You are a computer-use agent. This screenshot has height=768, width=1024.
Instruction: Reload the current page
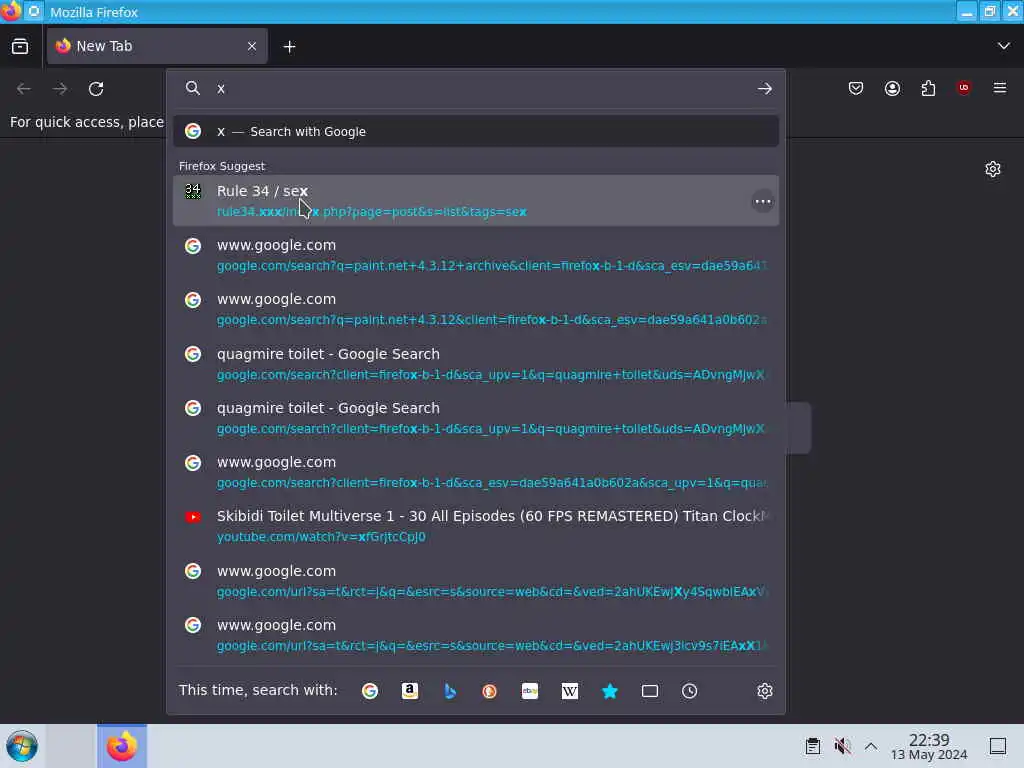tap(96, 89)
